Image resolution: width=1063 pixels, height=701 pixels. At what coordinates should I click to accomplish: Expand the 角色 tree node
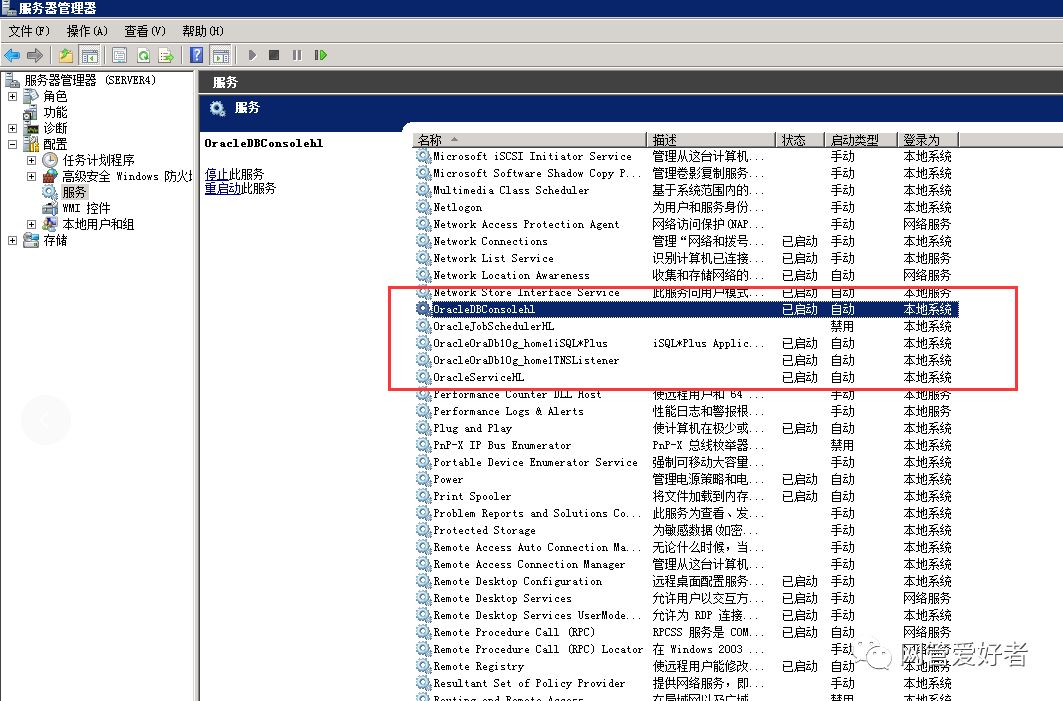[12, 96]
